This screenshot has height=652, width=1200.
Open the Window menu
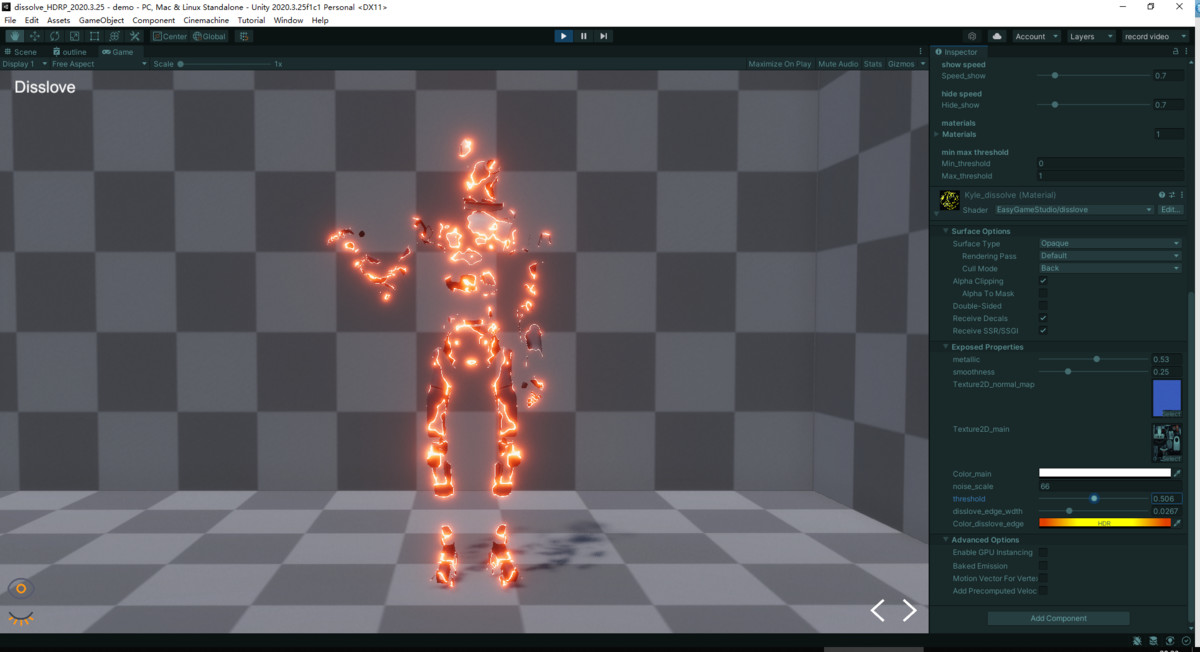(288, 19)
